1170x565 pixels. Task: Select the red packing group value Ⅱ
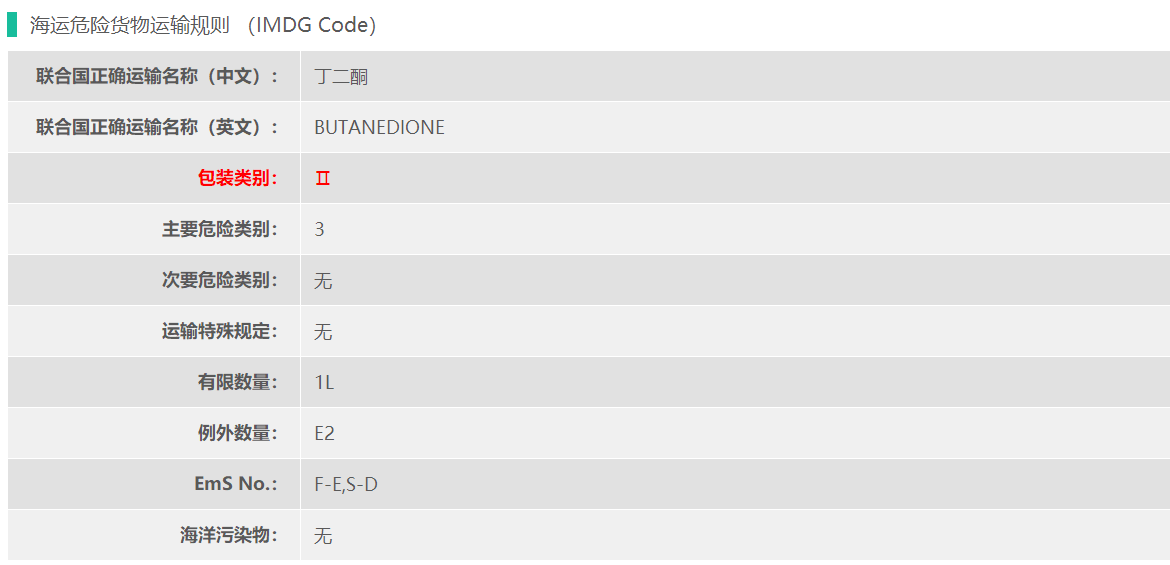pyautogui.click(x=322, y=179)
